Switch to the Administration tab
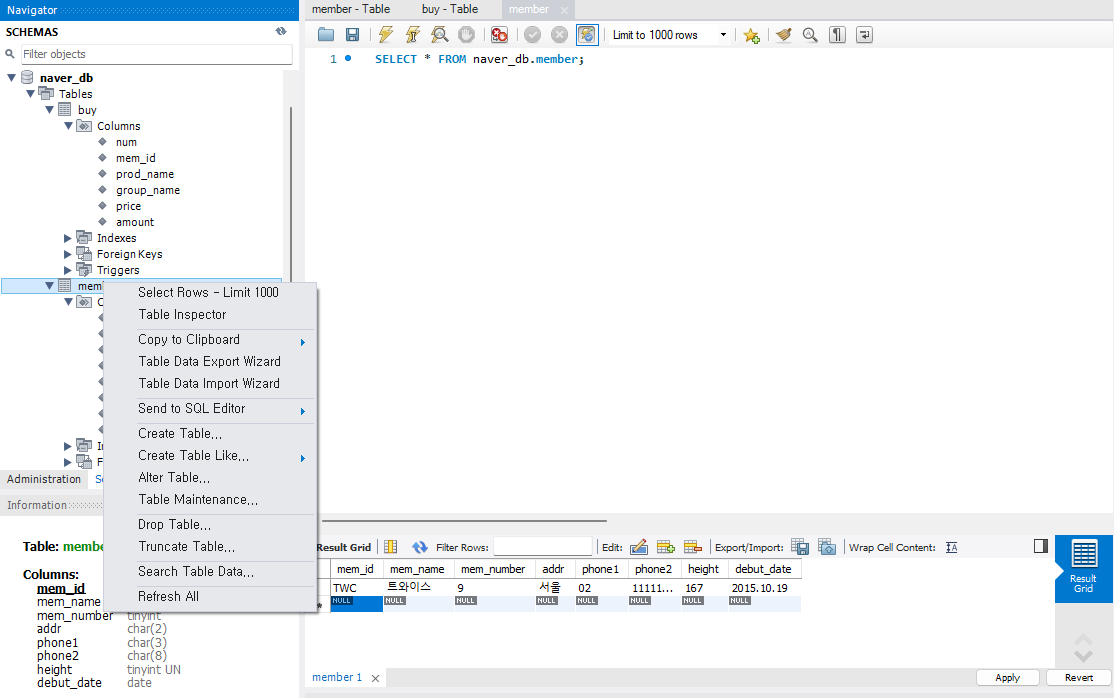1114x698 pixels. 44,479
